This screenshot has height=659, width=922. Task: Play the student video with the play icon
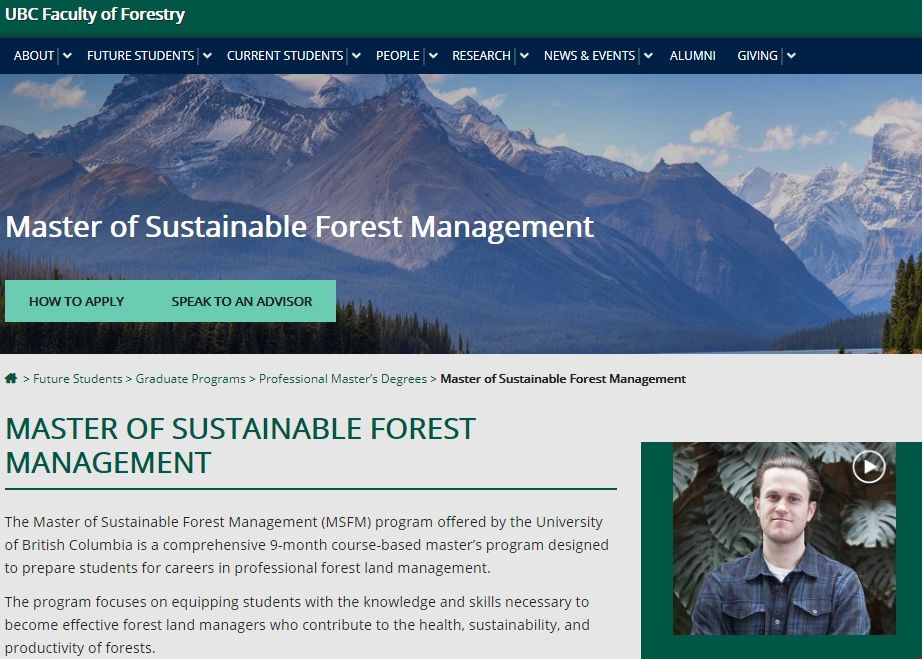868,466
